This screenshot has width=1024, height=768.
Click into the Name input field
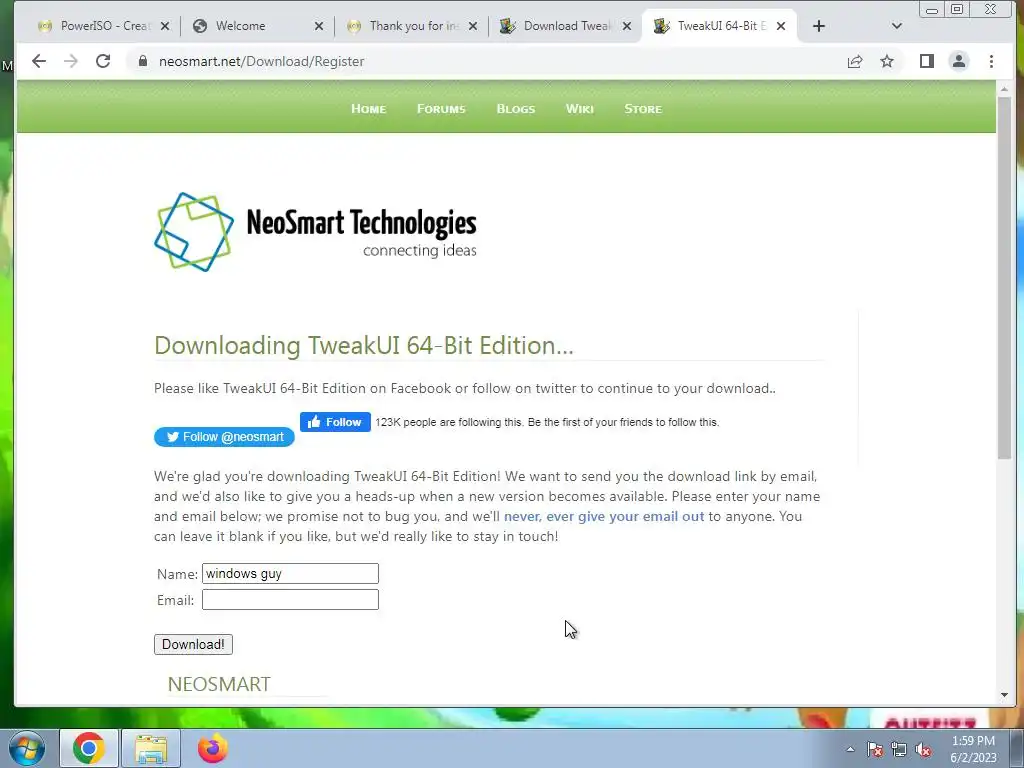click(290, 573)
